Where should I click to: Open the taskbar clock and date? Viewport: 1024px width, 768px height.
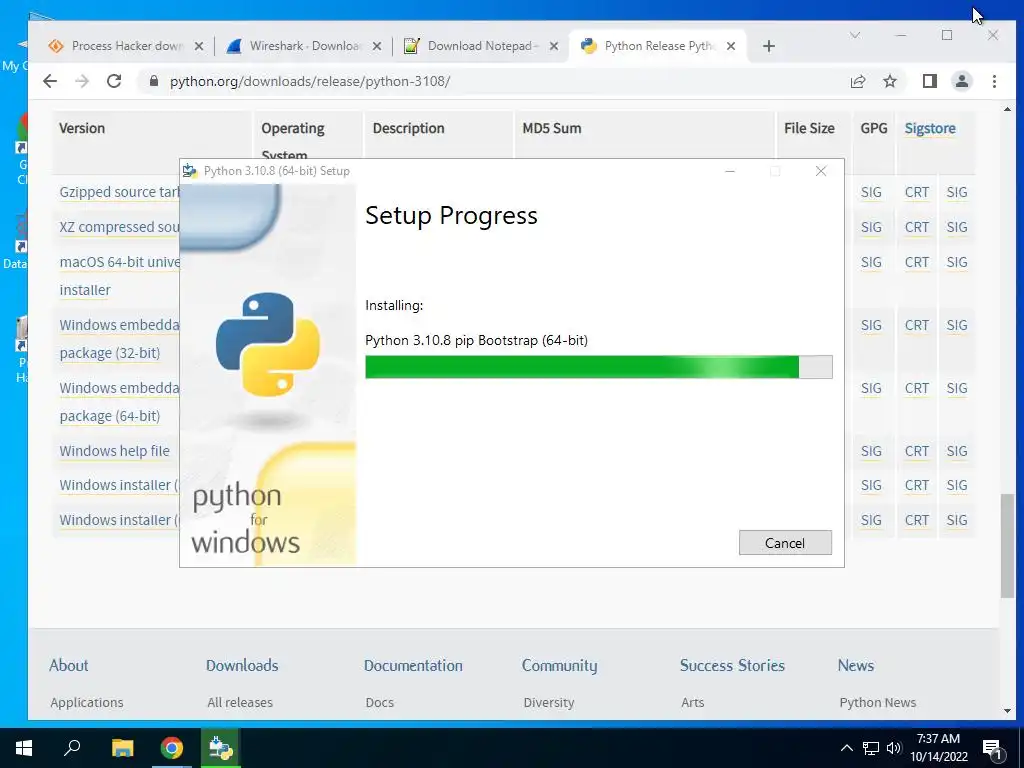point(938,748)
